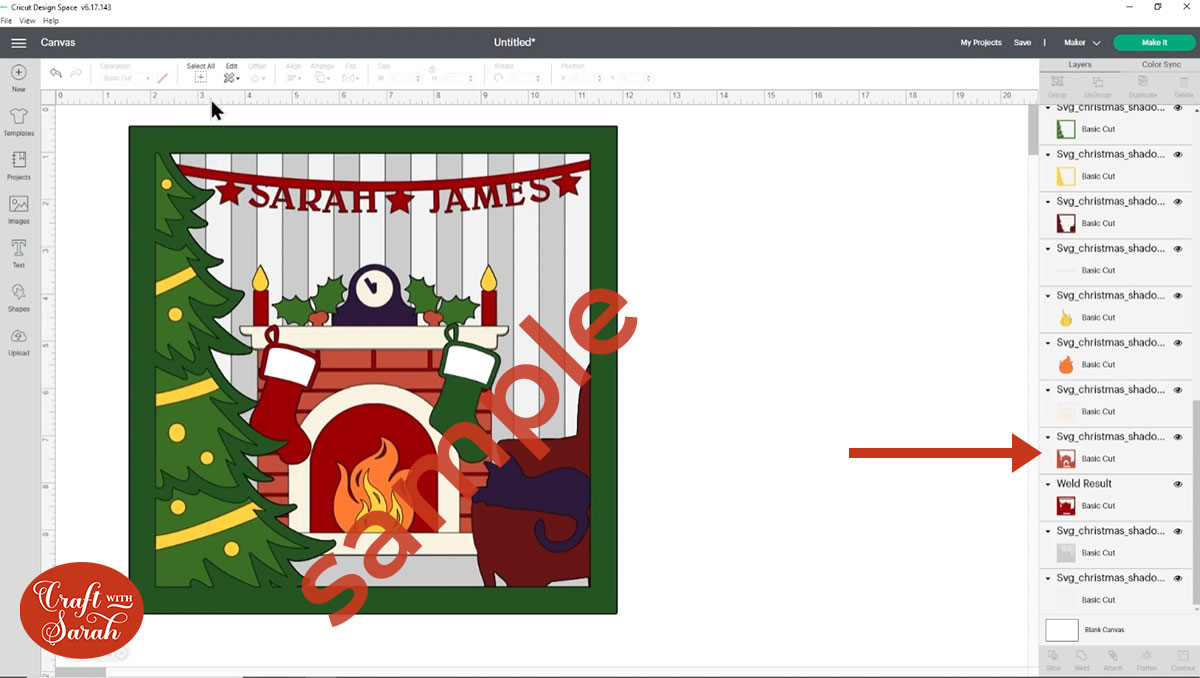The height and width of the screenshot is (678, 1200).
Task: Switch to the Color Sync tab
Action: pyautogui.click(x=1160, y=64)
